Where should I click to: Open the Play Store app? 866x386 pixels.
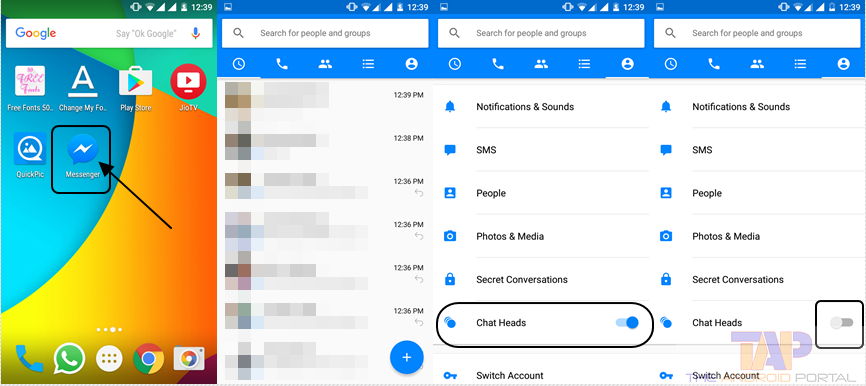coord(136,88)
